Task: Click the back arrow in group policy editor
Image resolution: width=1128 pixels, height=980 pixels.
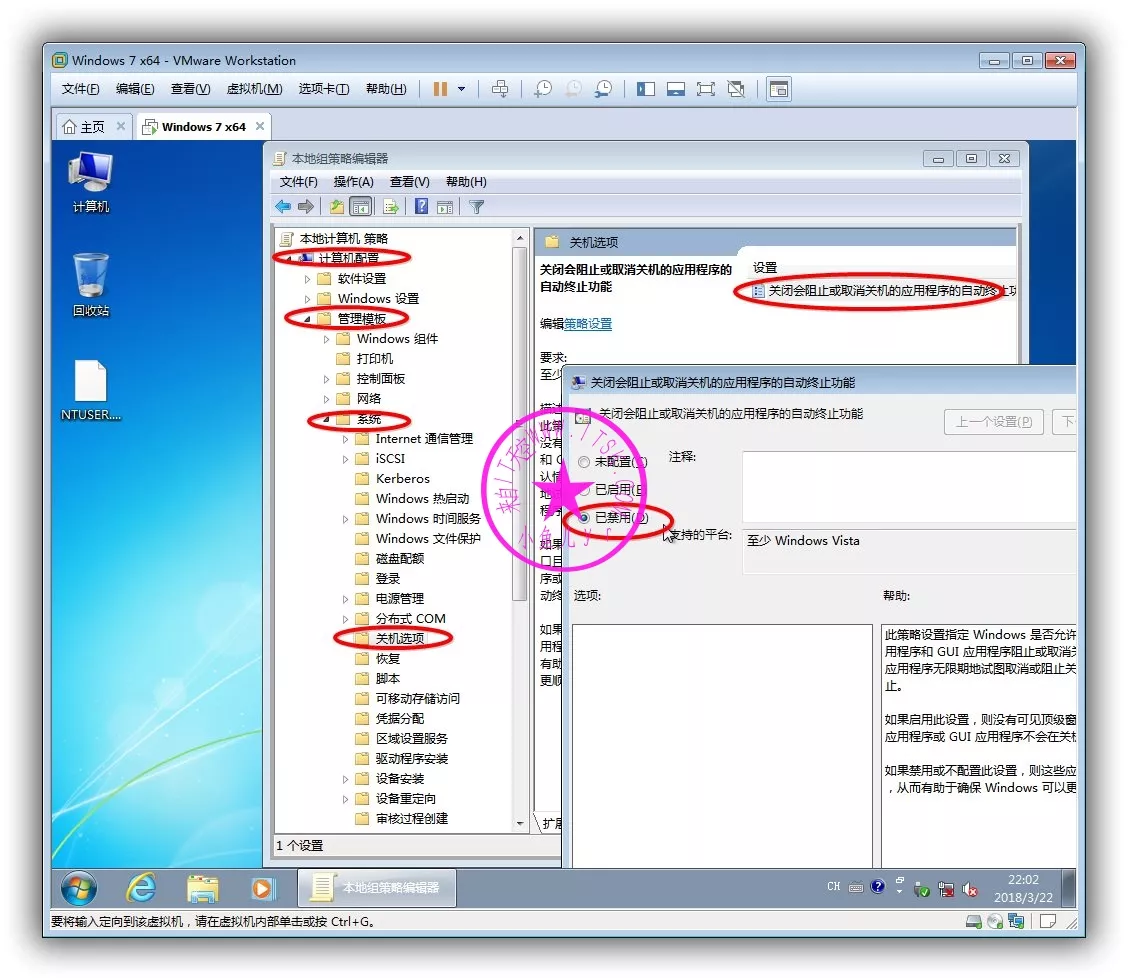Action: 283,207
